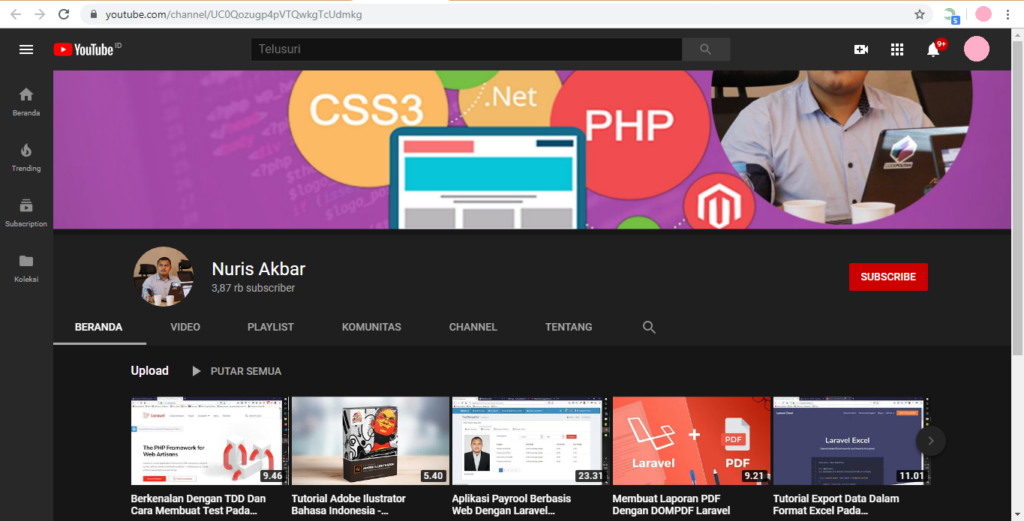Click the Chrome profile avatar
Screen dimensions: 1024x521
(983, 14)
